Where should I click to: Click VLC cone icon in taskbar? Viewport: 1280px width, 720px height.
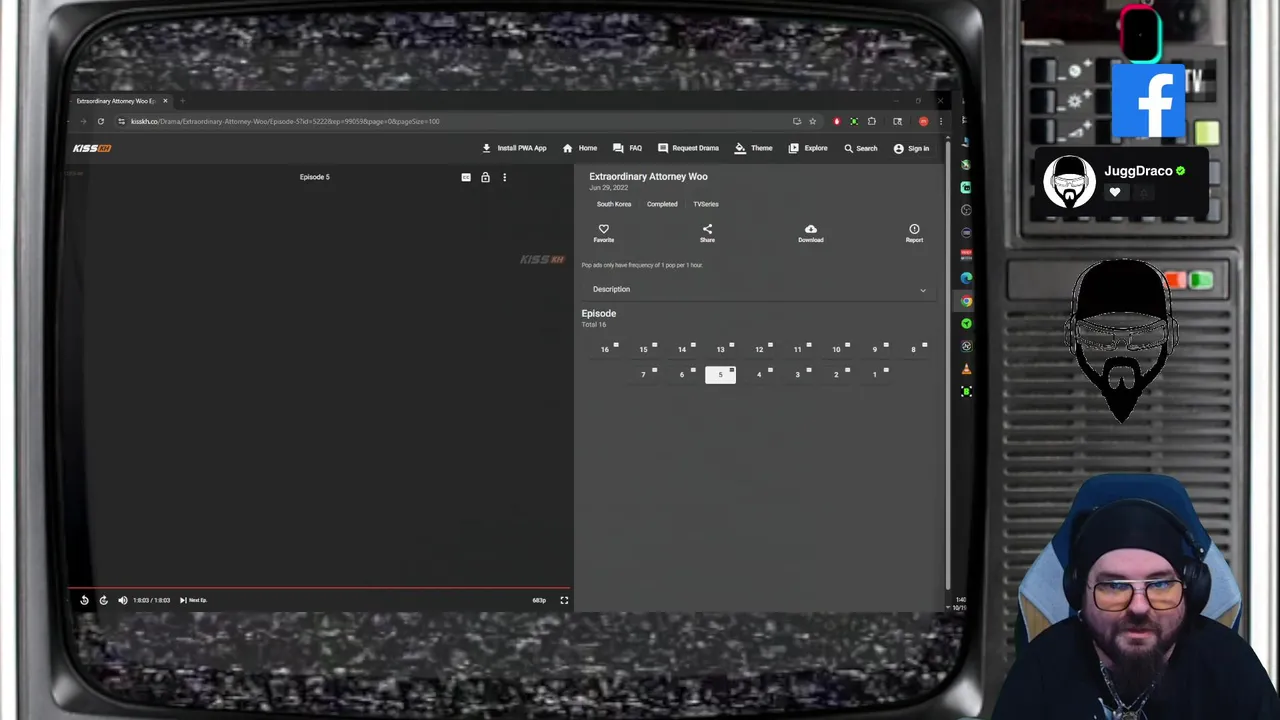pos(966,369)
